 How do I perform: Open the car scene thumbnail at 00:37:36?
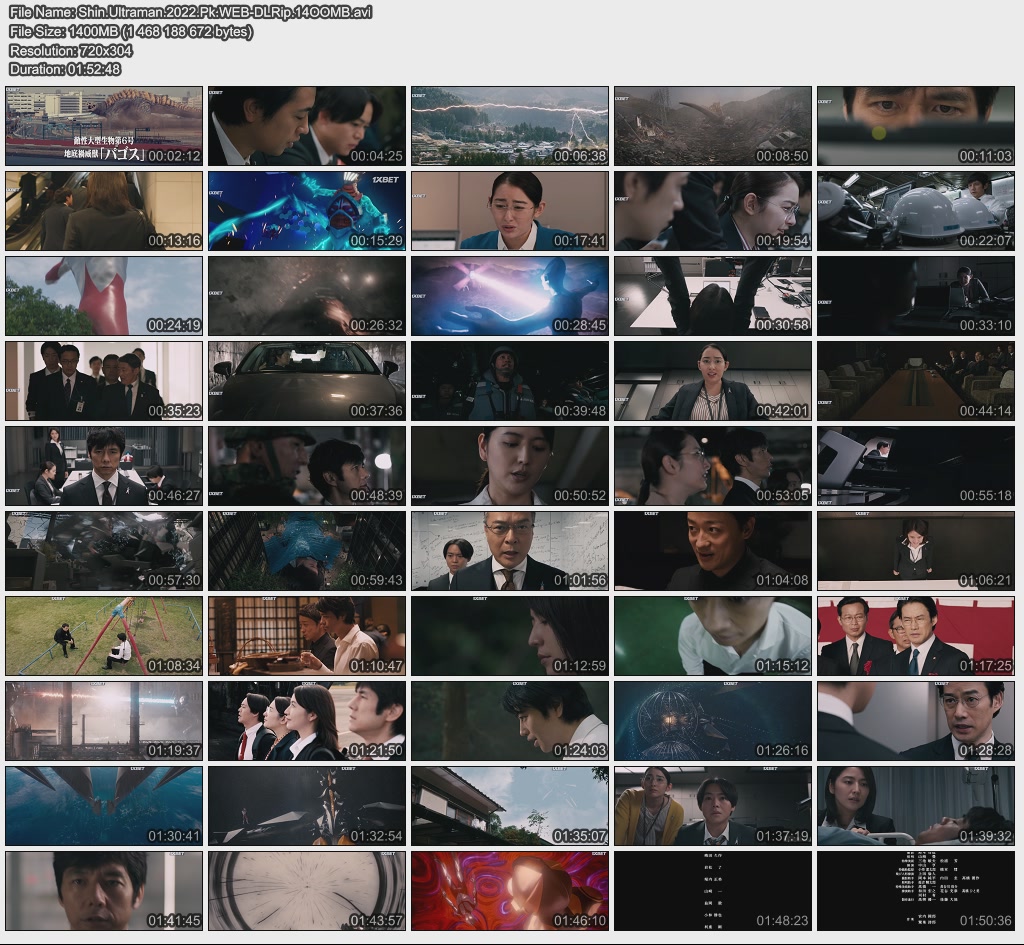tap(307, 381)
